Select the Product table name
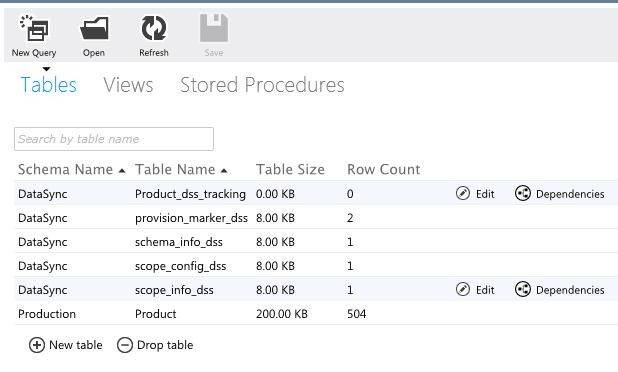Image resolution: width=618 pixels, height=372 pixels. click(156, 314)
